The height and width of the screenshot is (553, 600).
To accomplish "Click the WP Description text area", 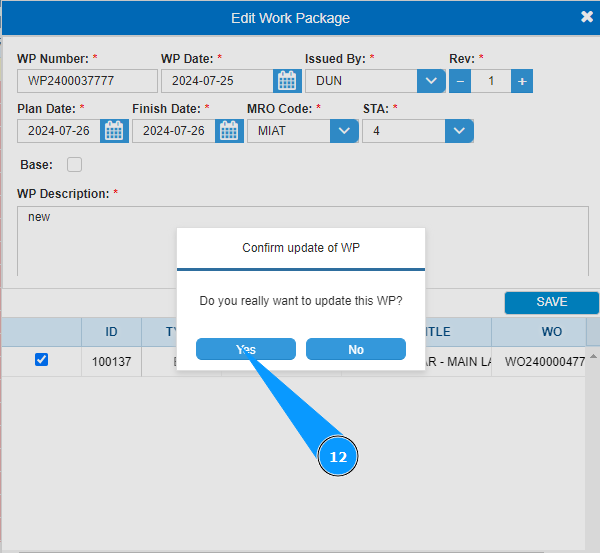I will [x=303, y=241].
